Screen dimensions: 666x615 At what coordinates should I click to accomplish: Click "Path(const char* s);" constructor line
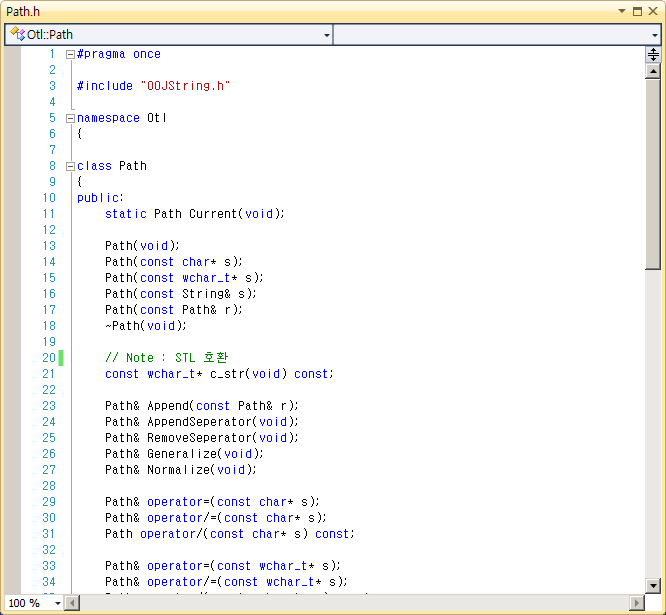174,262
